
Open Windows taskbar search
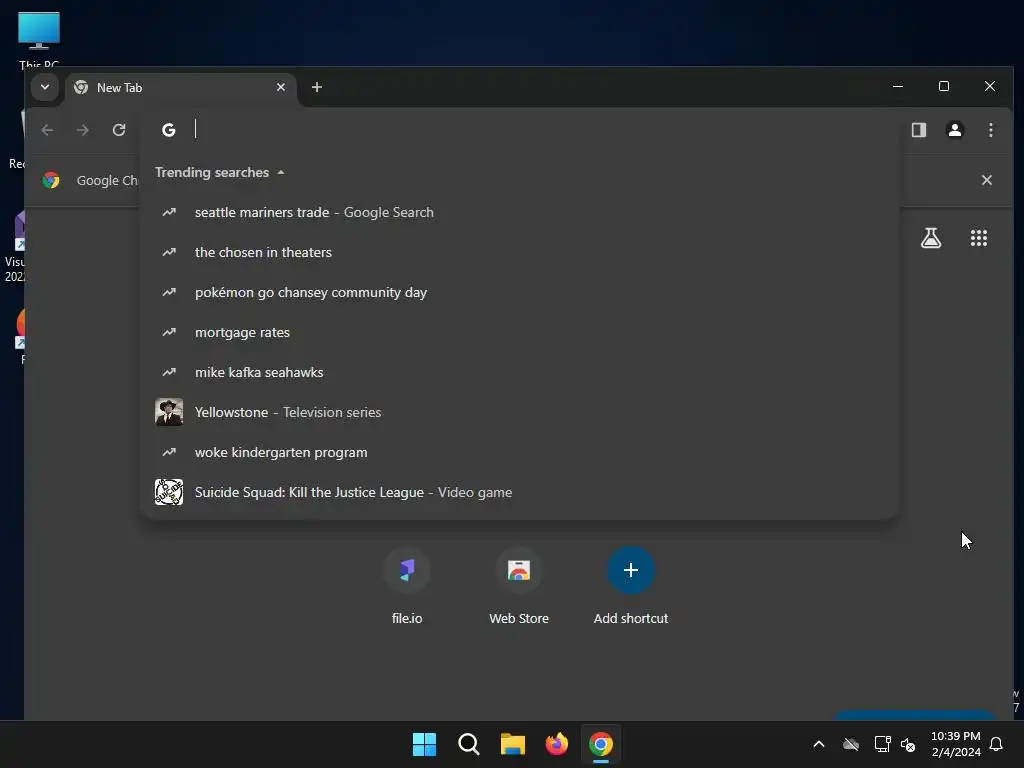tap(469, 744)
